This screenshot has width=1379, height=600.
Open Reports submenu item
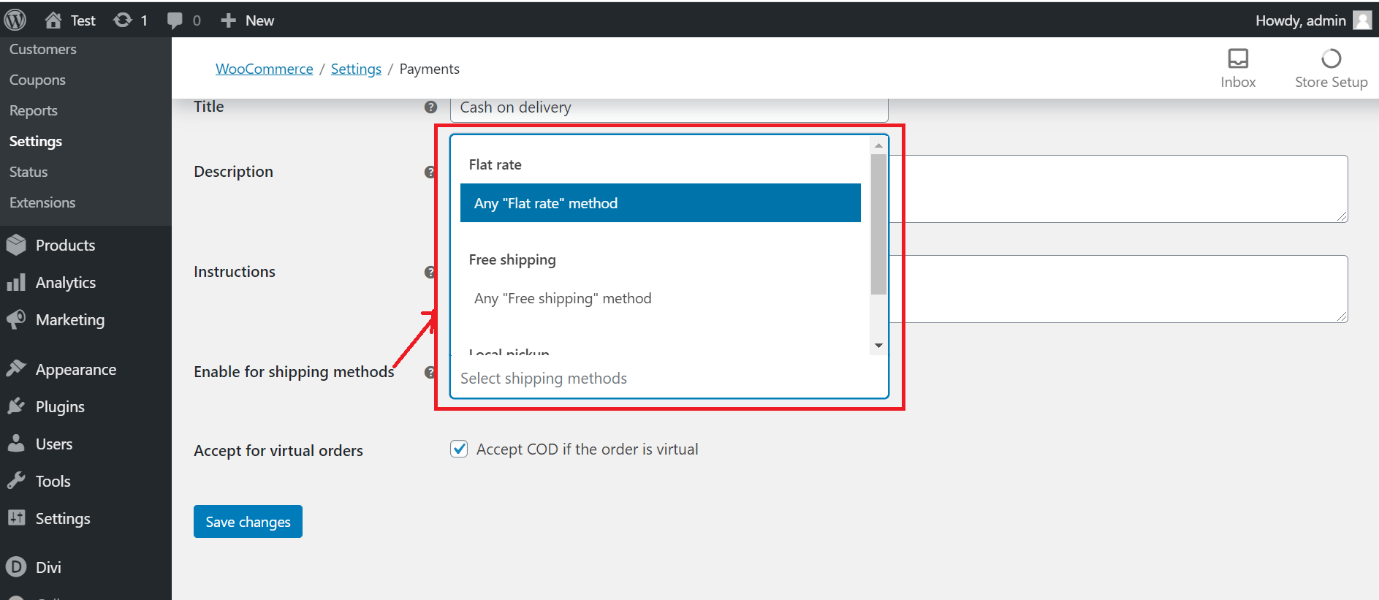click(x=34, y=111)
